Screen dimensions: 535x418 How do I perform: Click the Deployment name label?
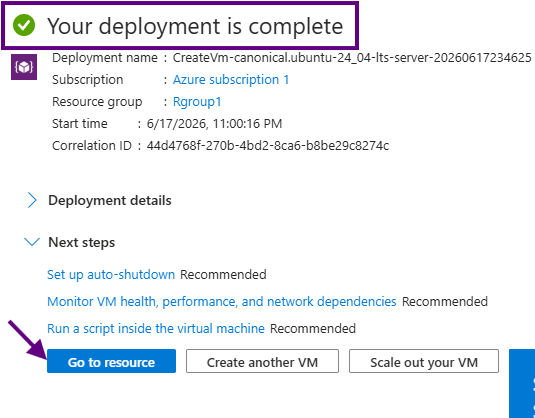point(105,58)
